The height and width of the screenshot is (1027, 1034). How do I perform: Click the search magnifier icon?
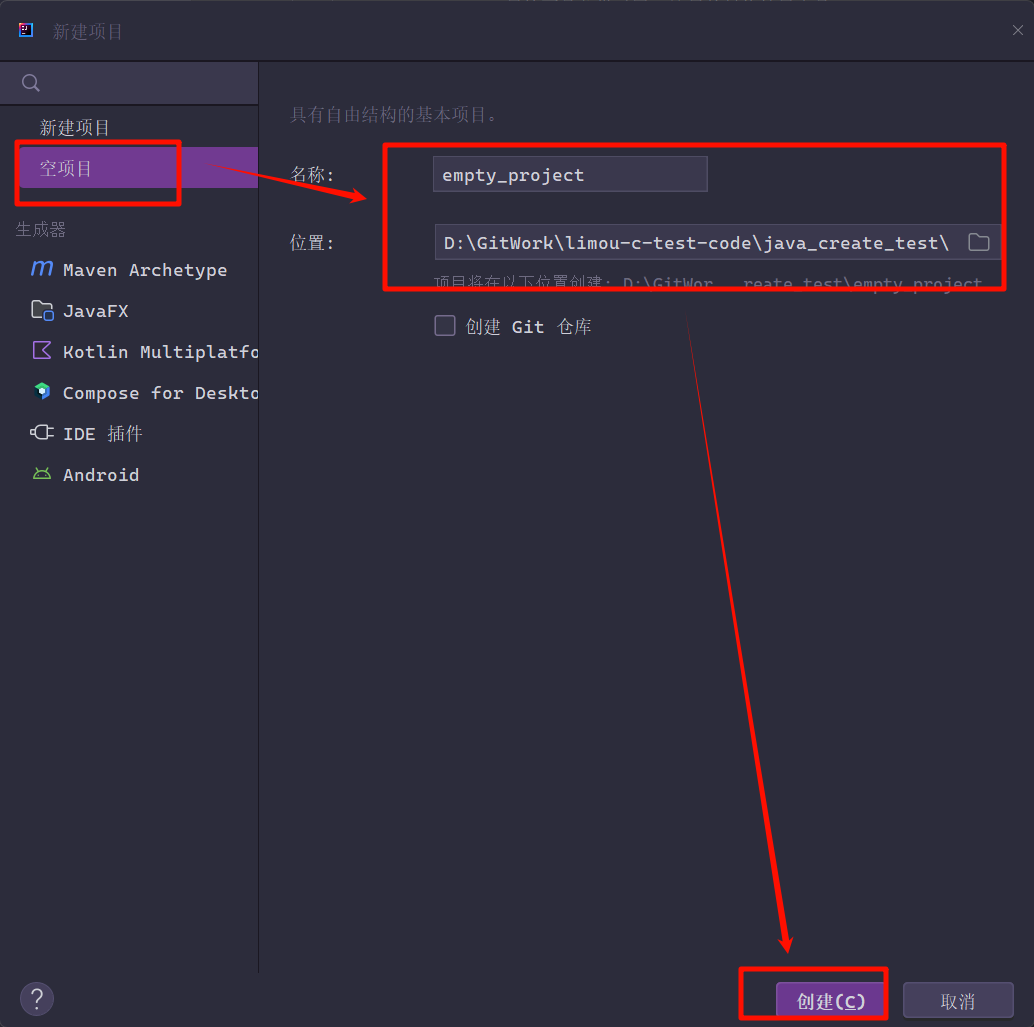31,83
